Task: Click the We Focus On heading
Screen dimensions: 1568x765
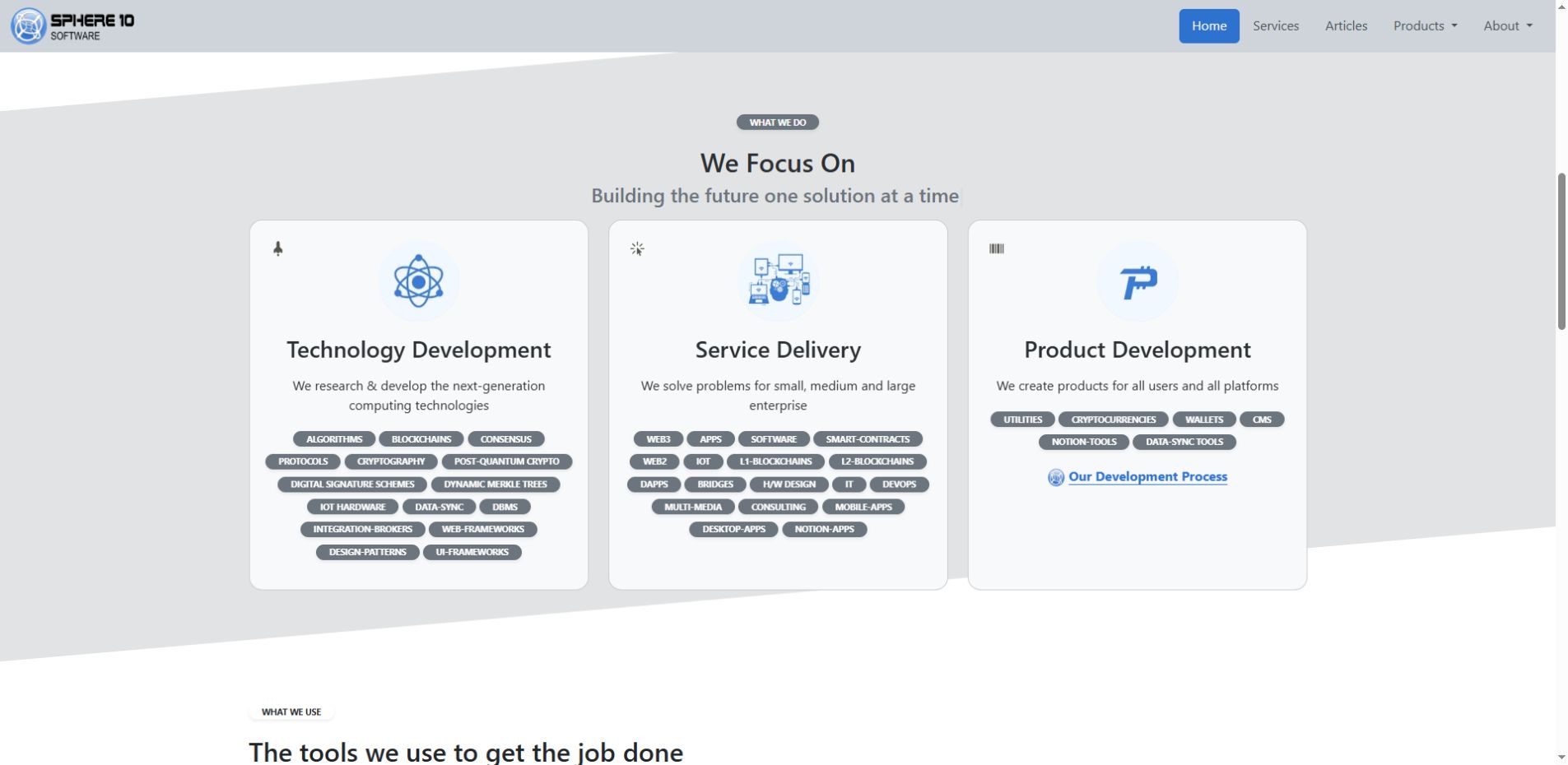Action: [x=777, y=163]
